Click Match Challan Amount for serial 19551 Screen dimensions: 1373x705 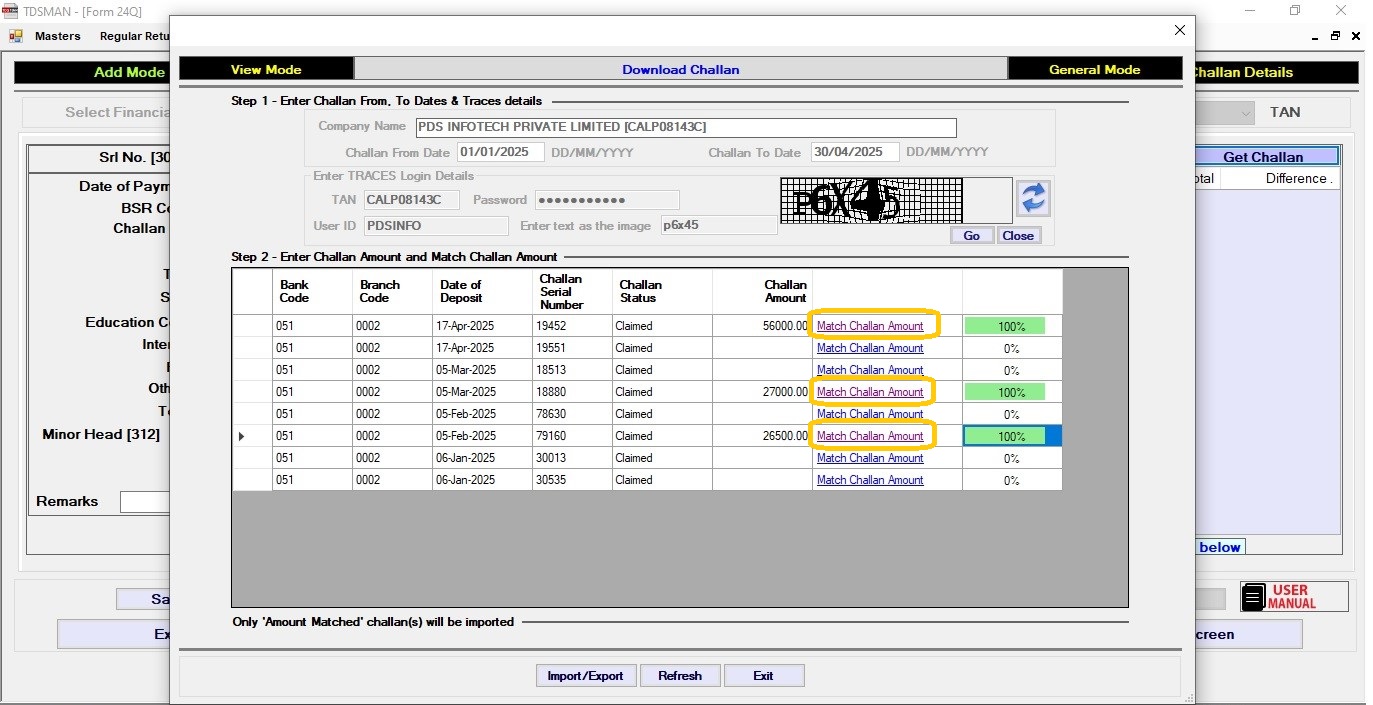tap(870, 348)
